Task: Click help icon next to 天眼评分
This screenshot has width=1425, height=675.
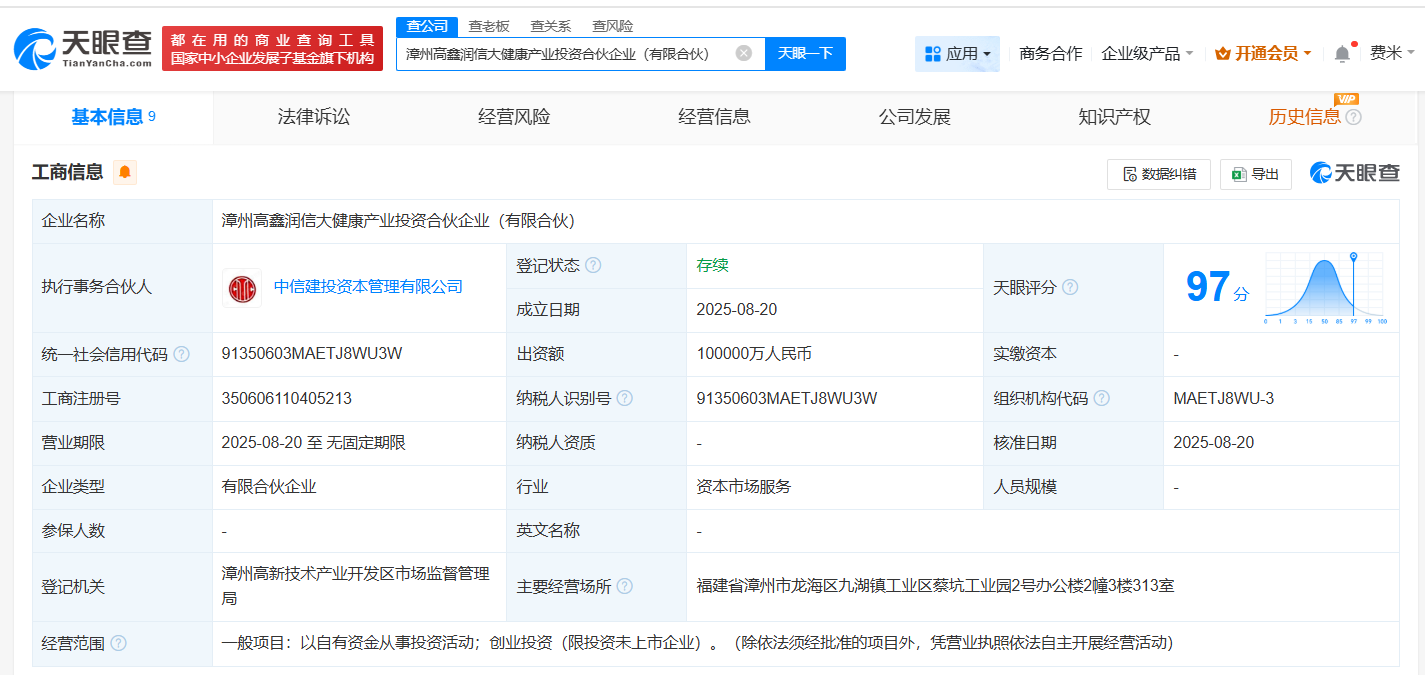Action: coord(1070,288)
